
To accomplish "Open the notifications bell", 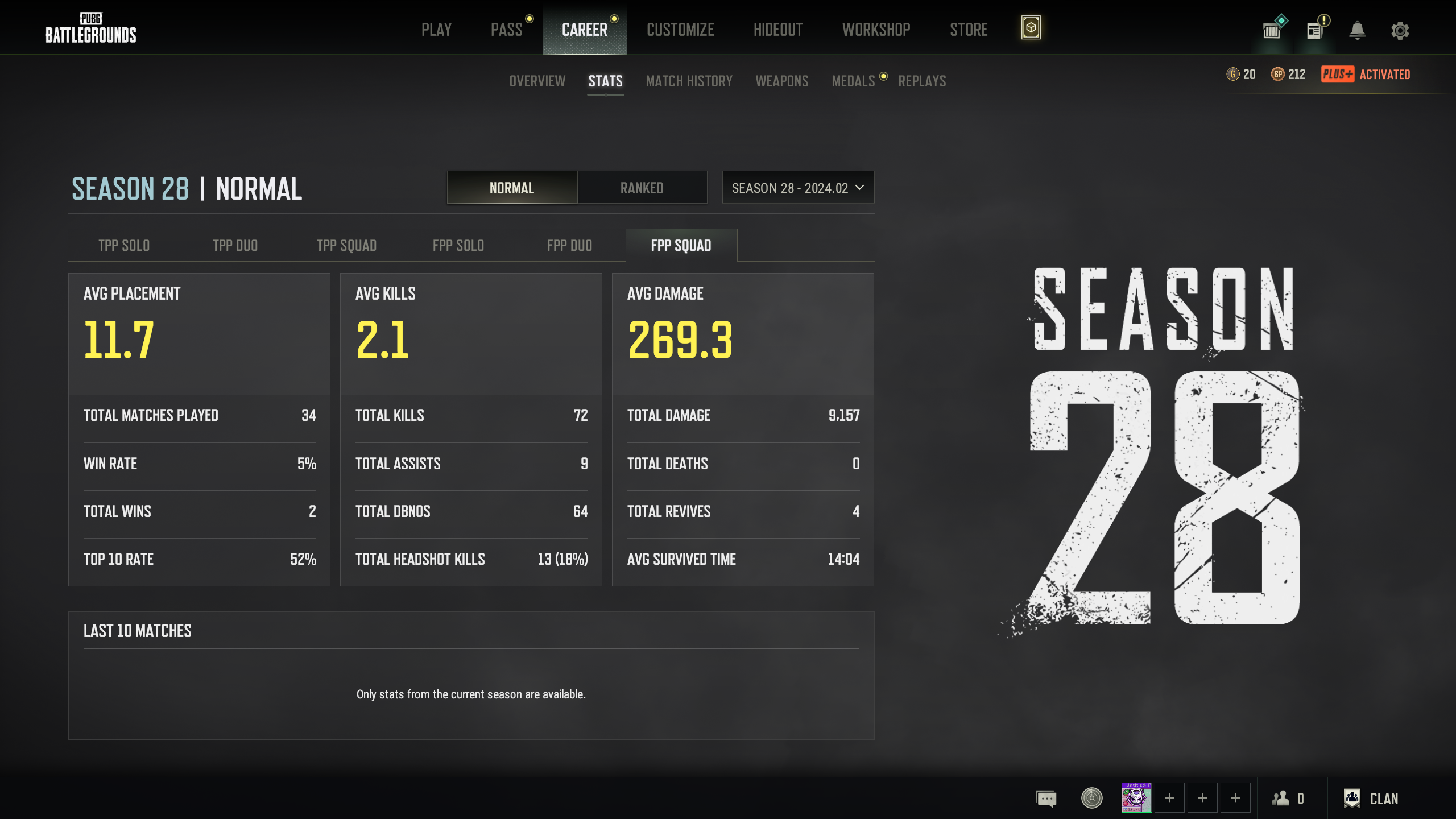I will 1357,30.
